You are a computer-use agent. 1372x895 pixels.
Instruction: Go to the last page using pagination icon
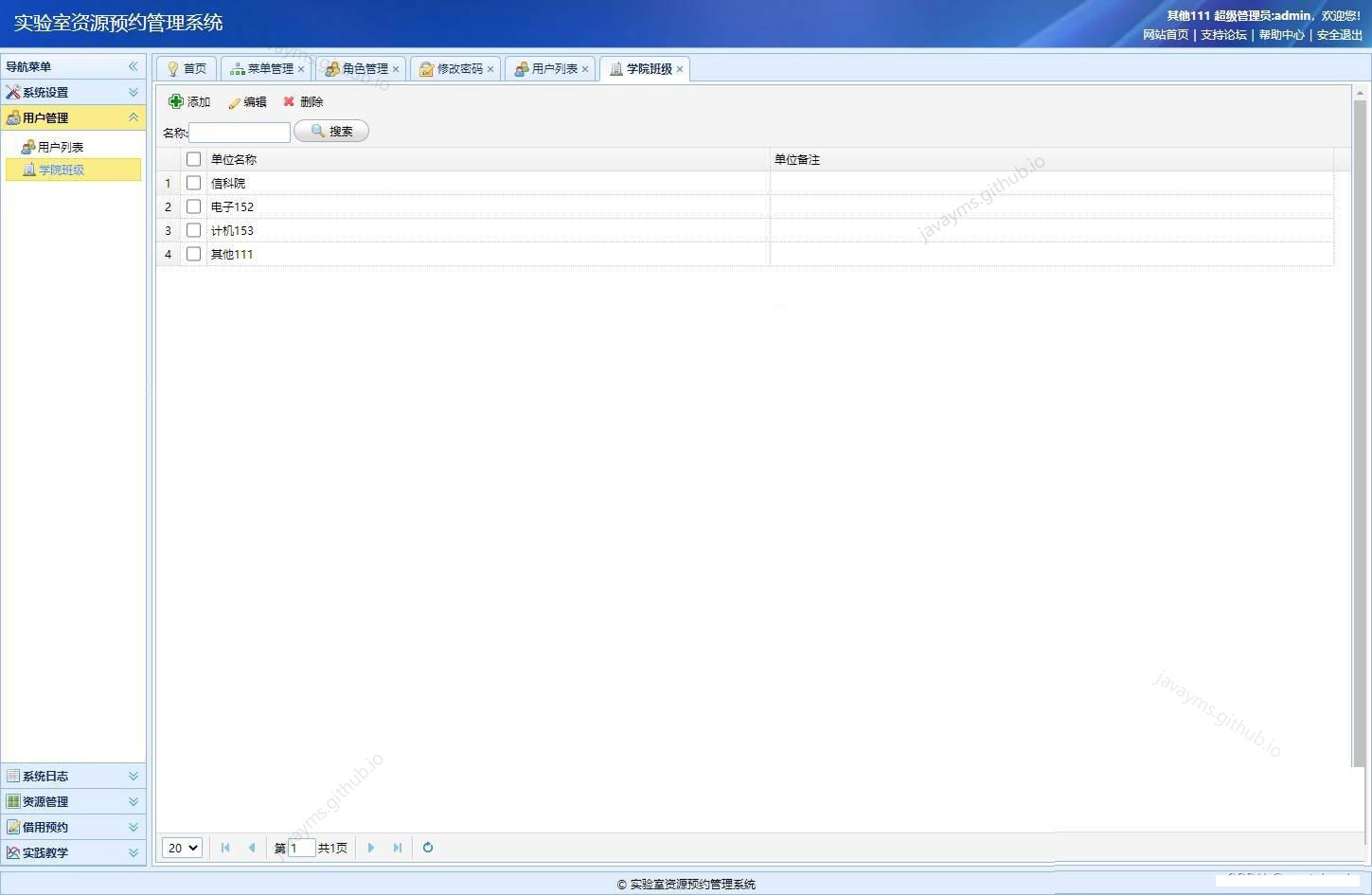397,848
